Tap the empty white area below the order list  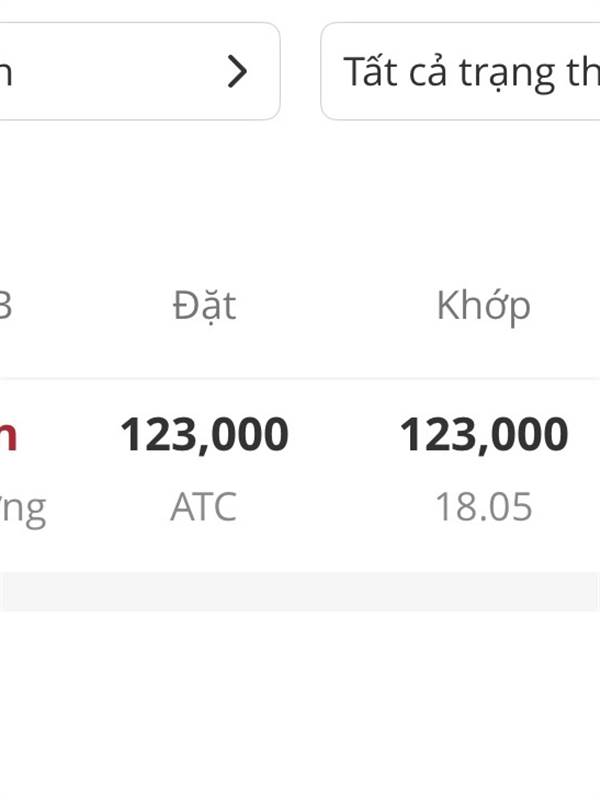tap(300, 704)
